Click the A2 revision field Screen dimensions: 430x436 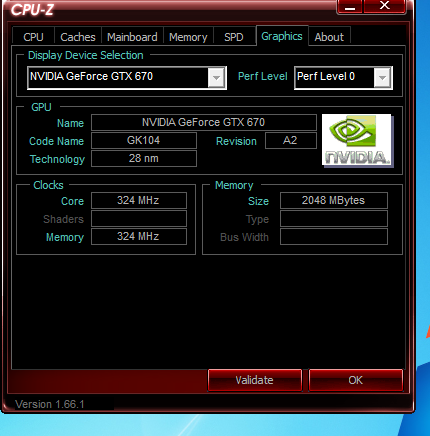[x=290, y=140]
